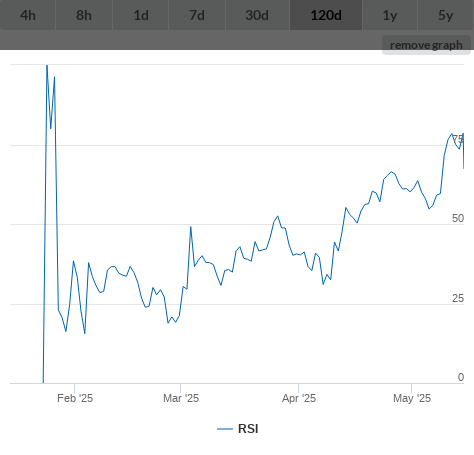Click the Feb '25 axis label
This screenshot has height=455, width=474.
[75, 398]
